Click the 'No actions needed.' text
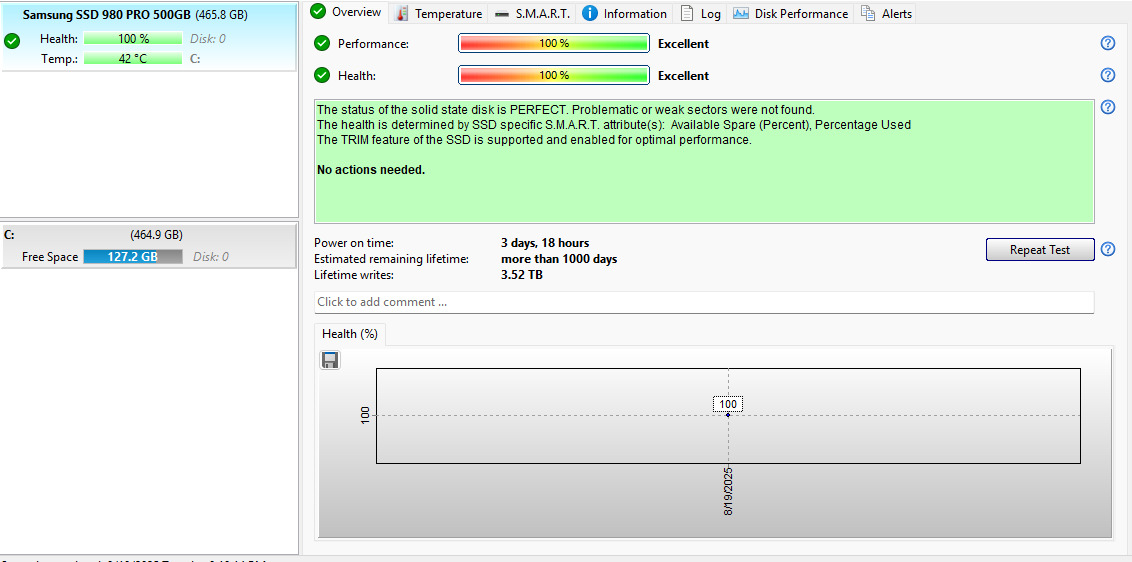This screenshot has height=562, width=1132. point(371,170)
